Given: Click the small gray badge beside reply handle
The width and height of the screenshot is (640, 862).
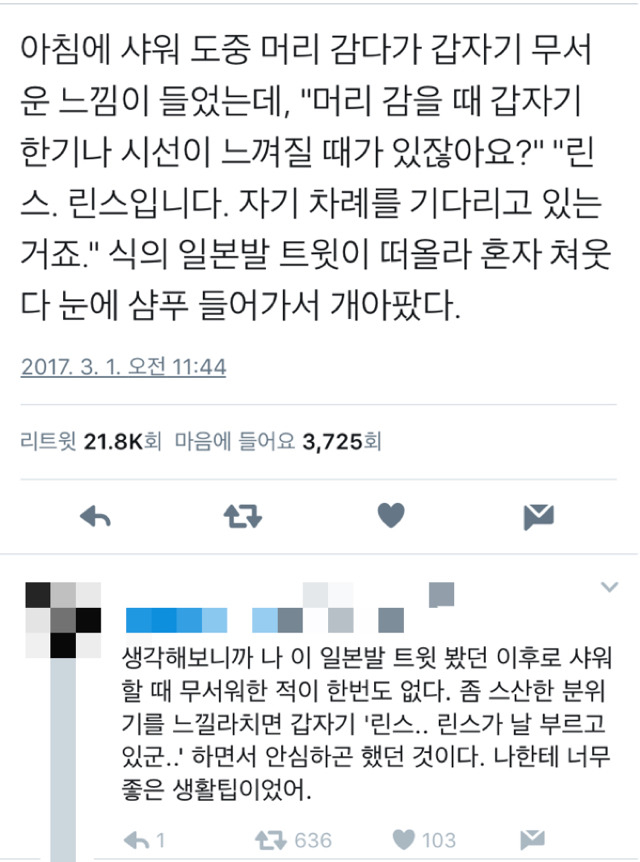Looking at the screenshot, I should coord(442,594).
